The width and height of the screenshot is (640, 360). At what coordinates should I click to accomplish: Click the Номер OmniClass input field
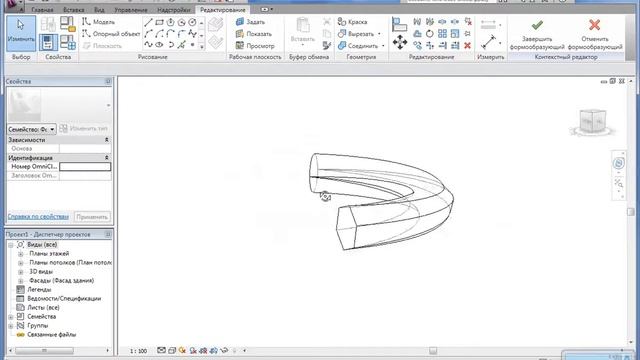[85, 167]
